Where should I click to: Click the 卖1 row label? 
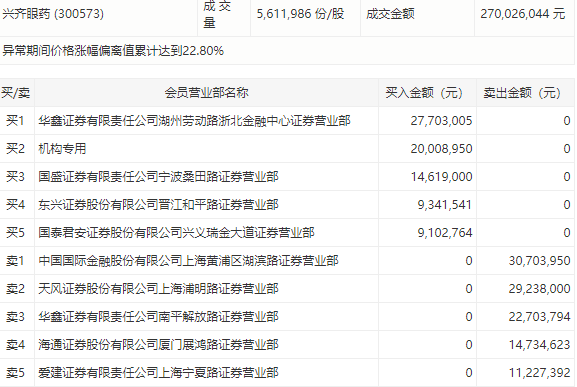(x=15, y=261)
